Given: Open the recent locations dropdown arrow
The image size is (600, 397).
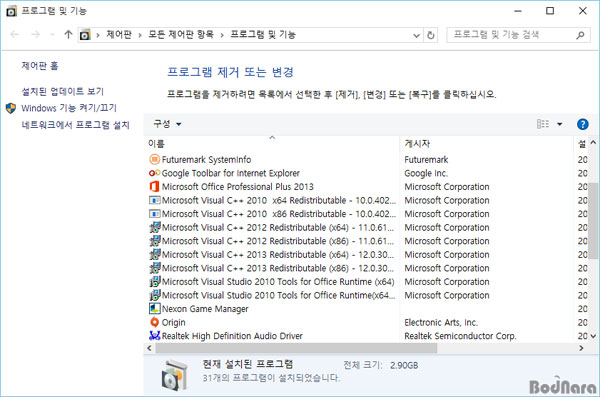Looking at the screenshot, I should 52,35.
